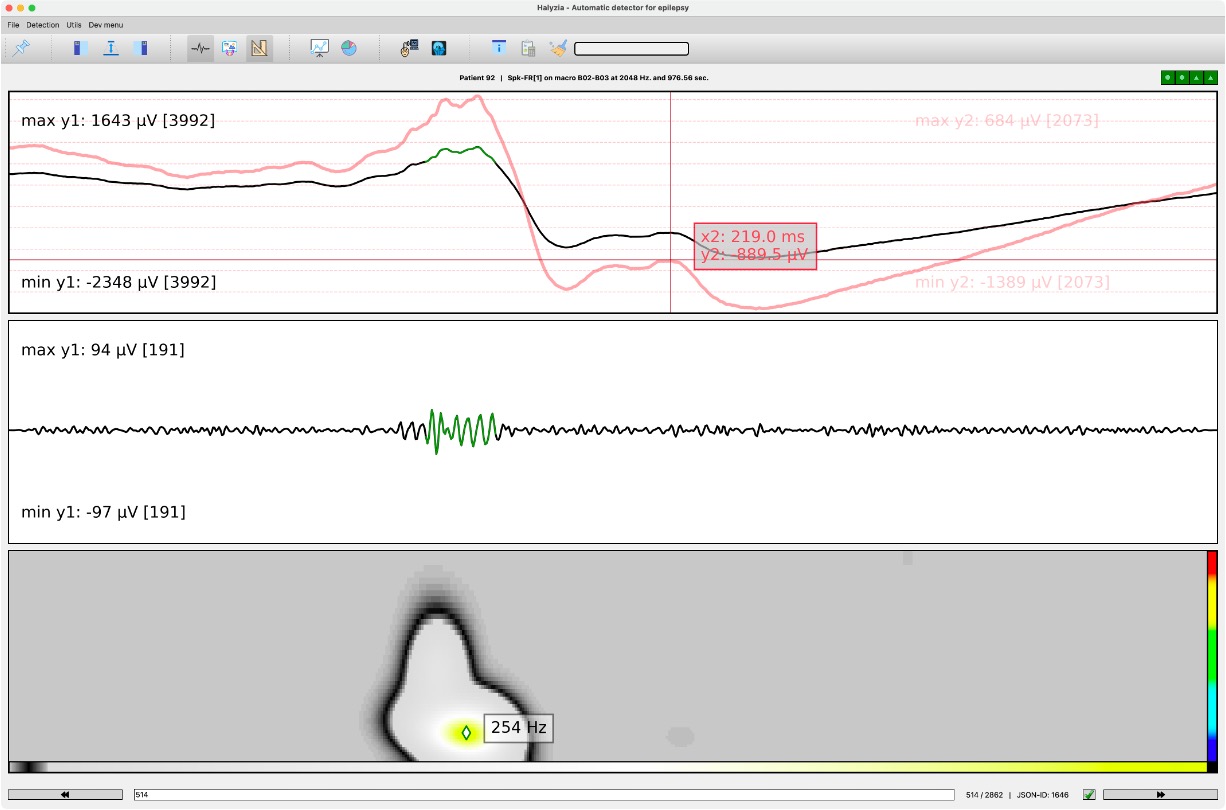Image resolution: width=1226 pixels, height=810 pixels.
Task: Click the rewind button at bottom left
Action: tap(65, 794)
